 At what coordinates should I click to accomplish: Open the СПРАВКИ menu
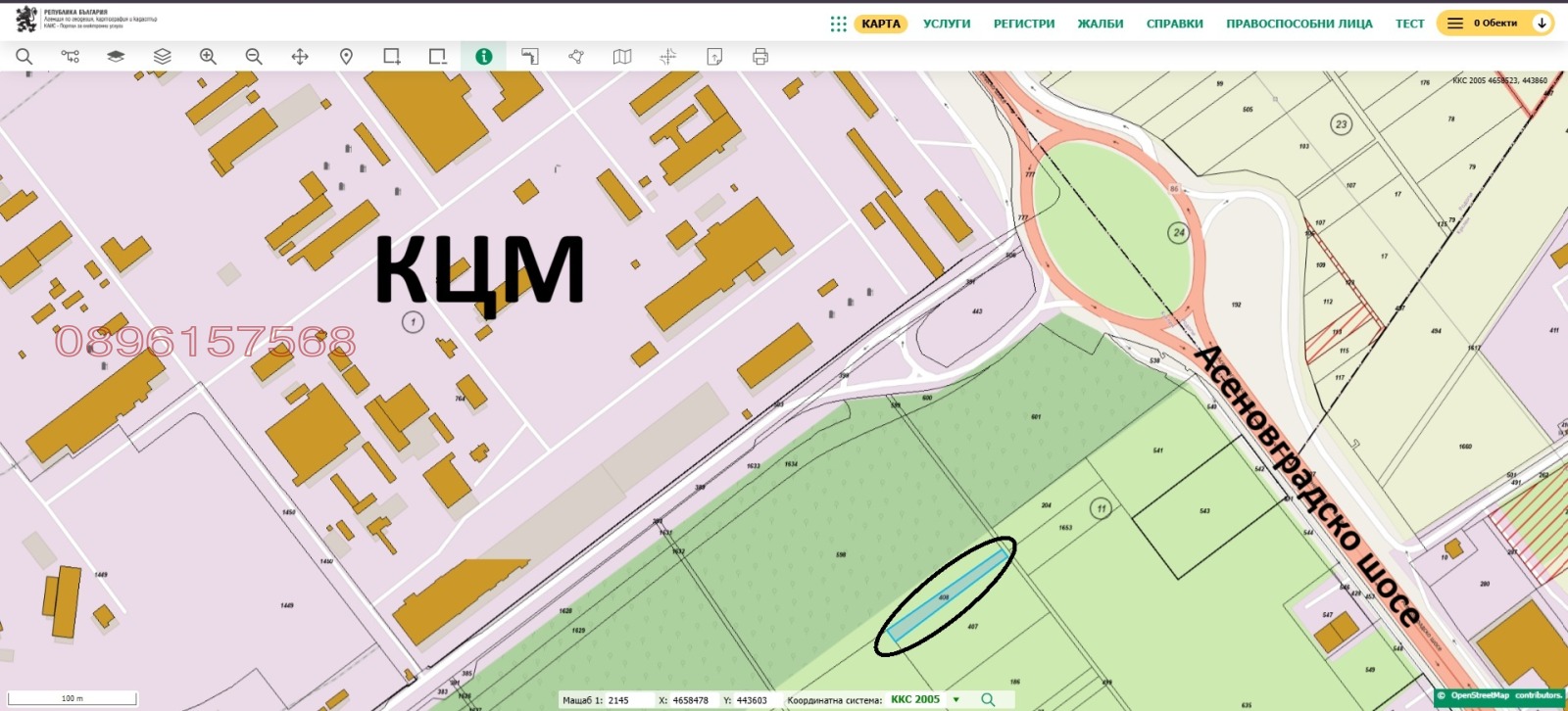1175,24
